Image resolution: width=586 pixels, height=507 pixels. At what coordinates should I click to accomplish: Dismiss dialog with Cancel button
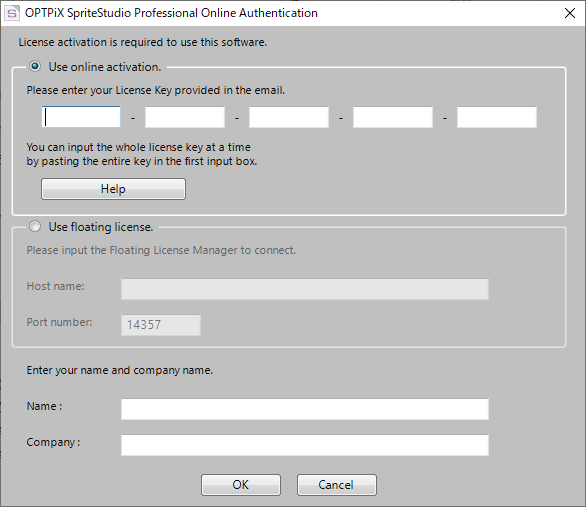coord(337,485)
